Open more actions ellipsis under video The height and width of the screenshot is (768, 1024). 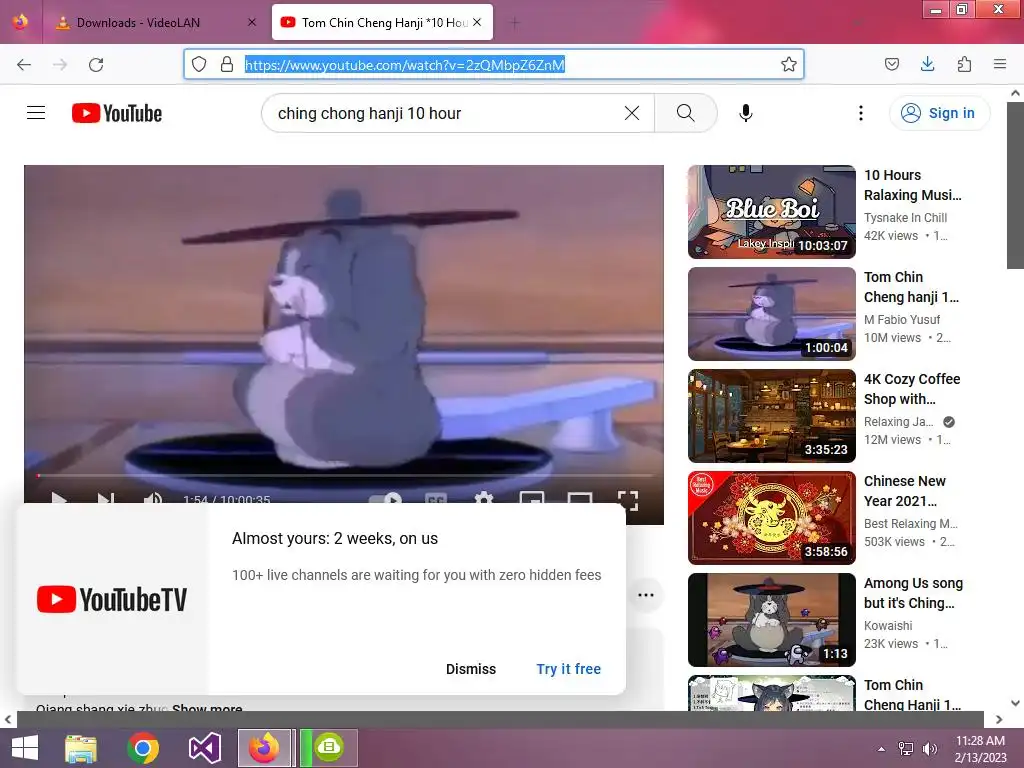645,595
